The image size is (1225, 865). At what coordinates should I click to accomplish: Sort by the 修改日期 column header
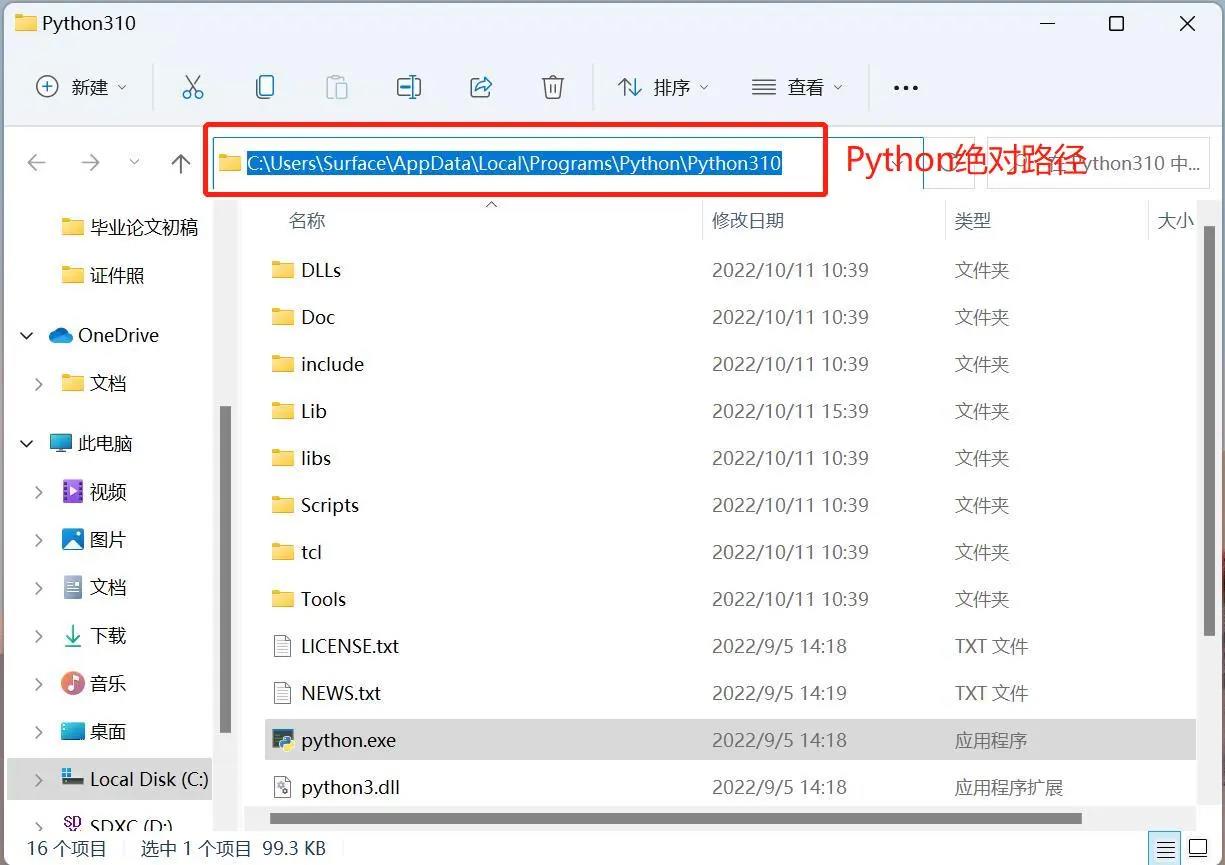[x=748, y=221]
